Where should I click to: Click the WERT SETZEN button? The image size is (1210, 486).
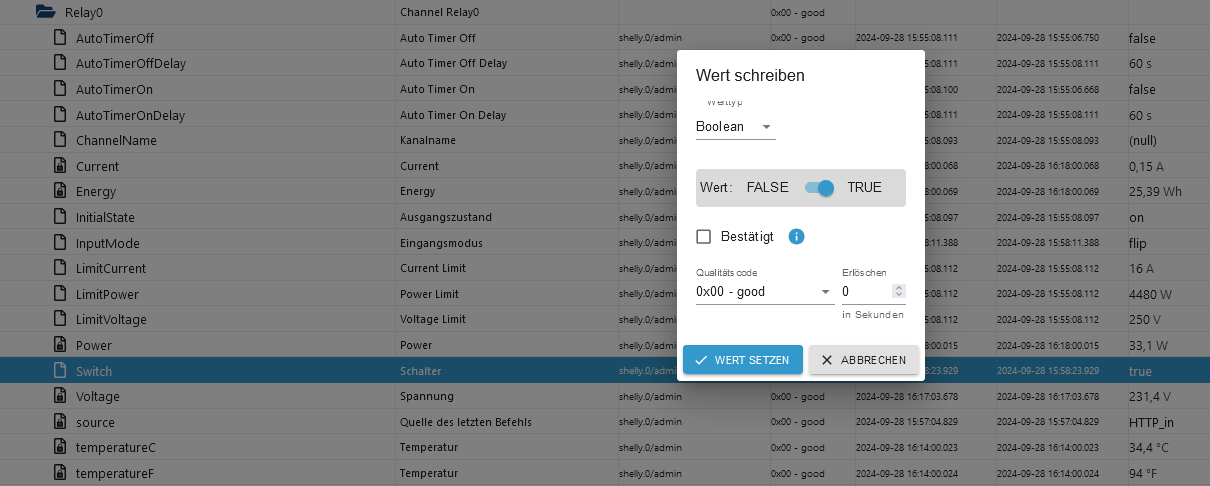point(743,360)
